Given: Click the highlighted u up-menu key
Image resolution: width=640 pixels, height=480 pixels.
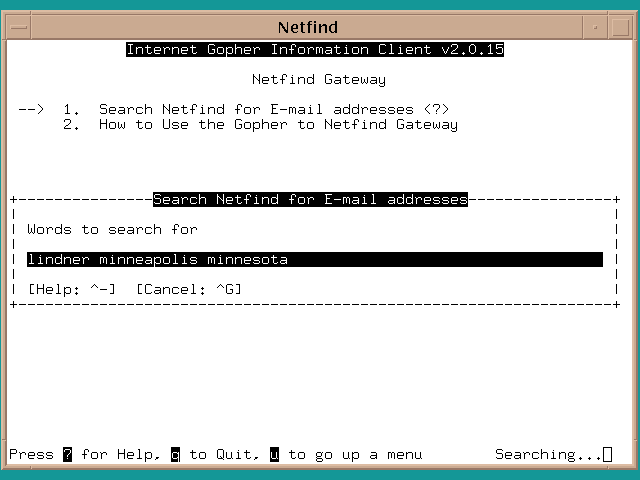Looking at the screenshot, I should point(274,454).
